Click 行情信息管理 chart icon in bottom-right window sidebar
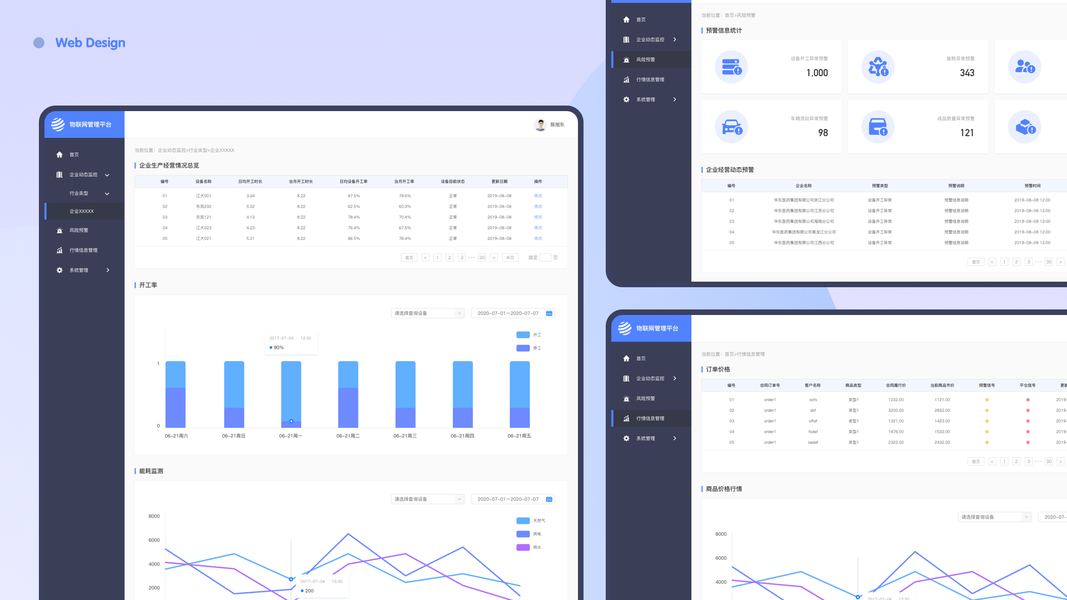This screenshot has height=600, width=1067. coord(626,418)
